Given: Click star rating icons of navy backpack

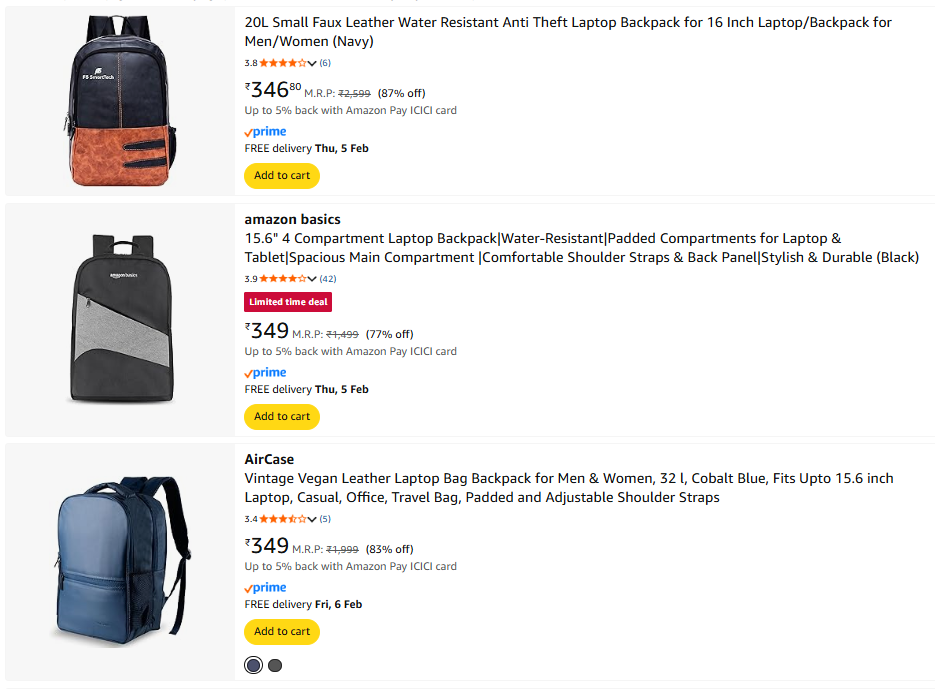Looking at the screenshot, I should [283, 63].
